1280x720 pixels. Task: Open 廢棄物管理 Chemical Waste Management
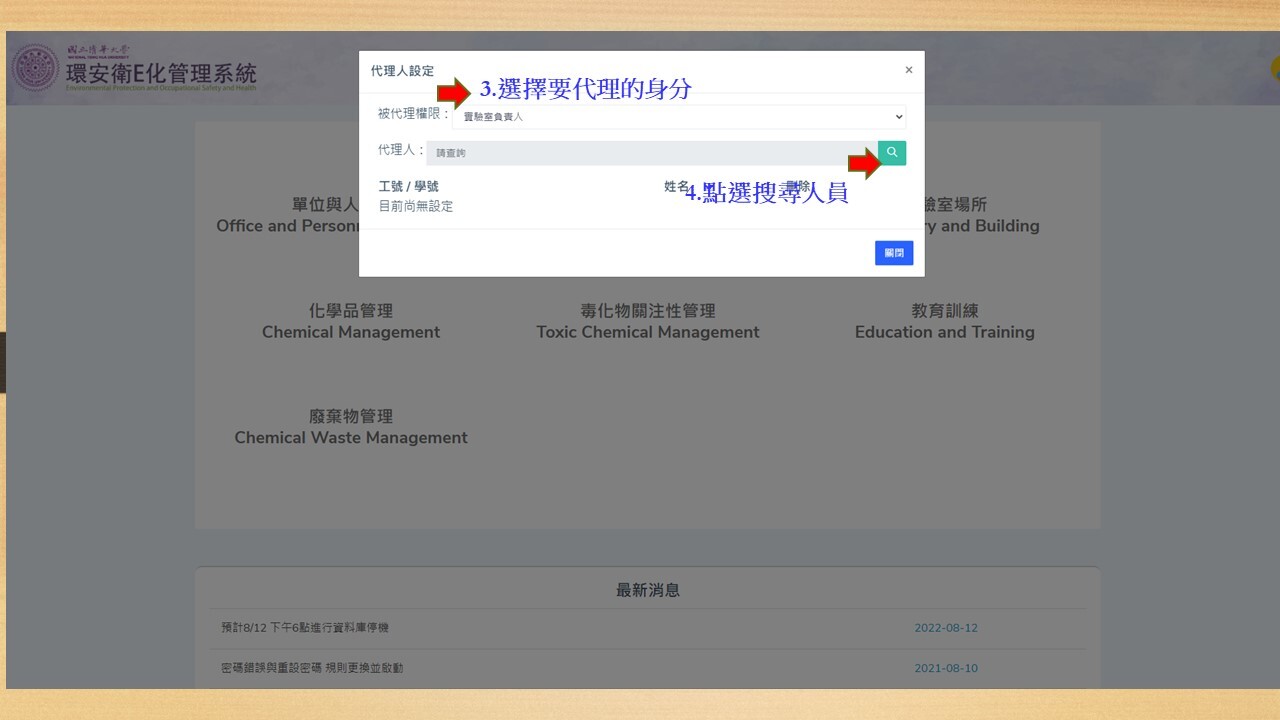point(351,427)
